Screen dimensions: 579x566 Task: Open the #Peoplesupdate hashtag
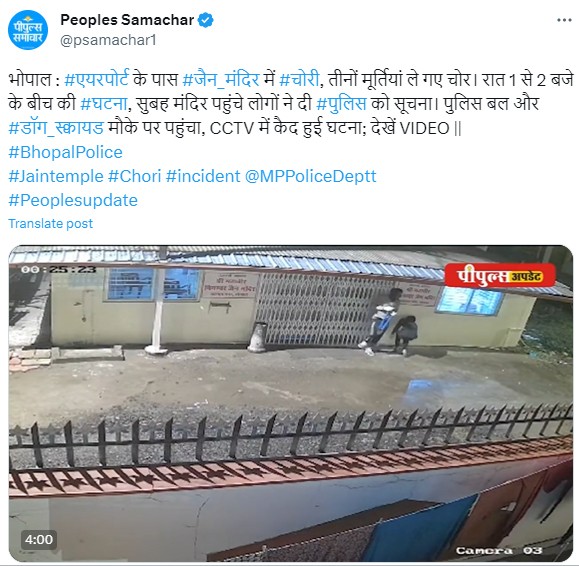[73, 200]
